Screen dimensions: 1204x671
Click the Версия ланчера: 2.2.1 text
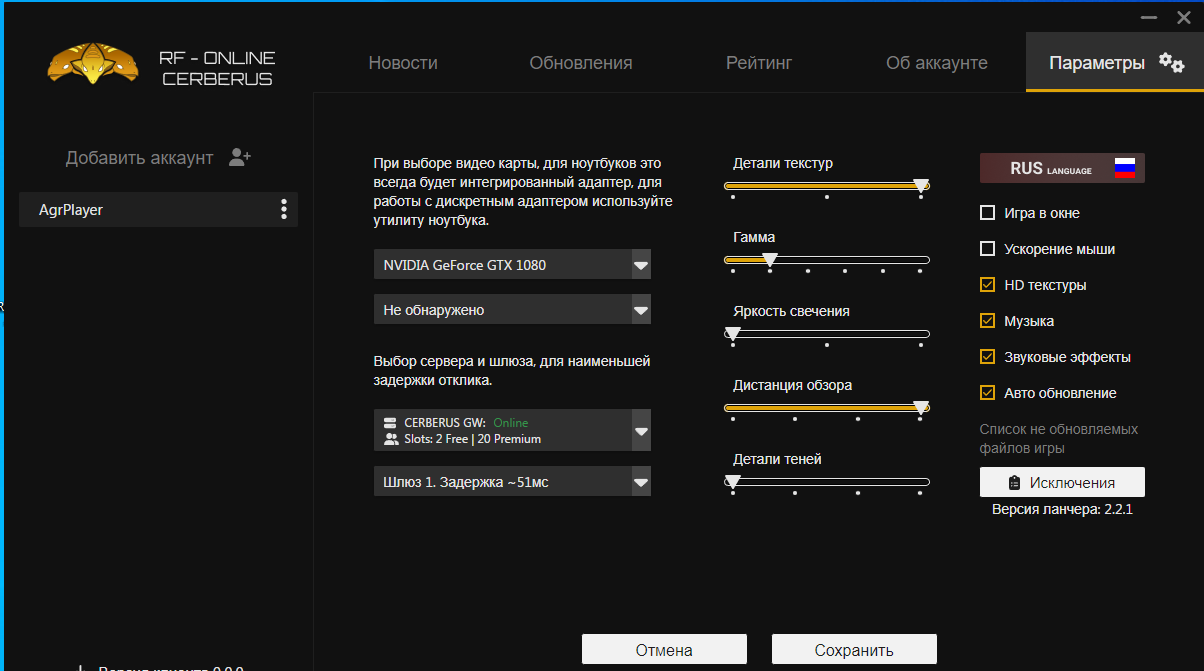tap(1062, 509)
